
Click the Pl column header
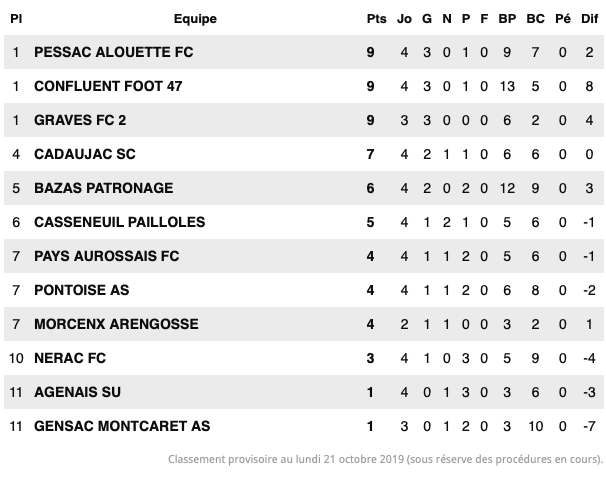click(16, 19)
